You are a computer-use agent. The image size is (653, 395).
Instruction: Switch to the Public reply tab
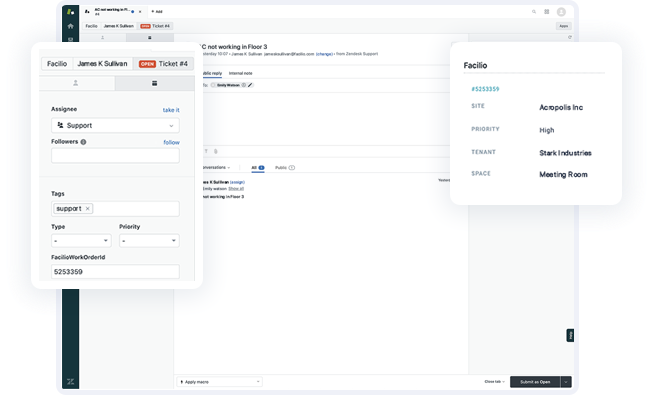pyautogui.click(x=212, y=73)
